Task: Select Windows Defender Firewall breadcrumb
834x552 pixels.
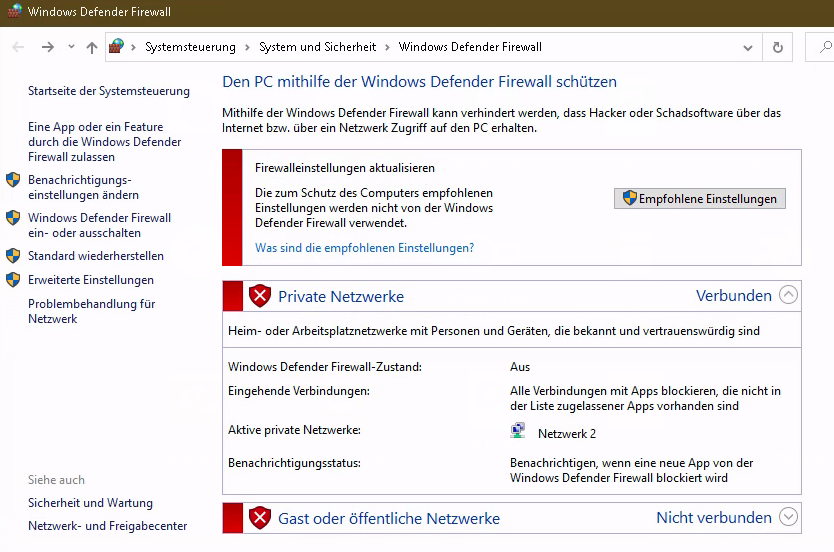Action: click(x=470, y=47)
